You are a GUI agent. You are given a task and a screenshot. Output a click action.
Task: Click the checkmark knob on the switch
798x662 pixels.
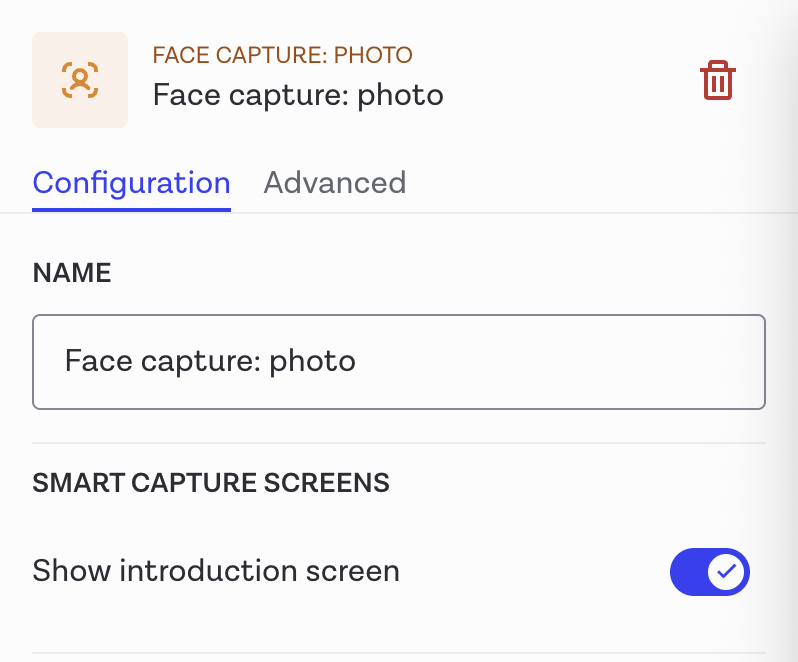pyautogui.click(x=727, y=572)
